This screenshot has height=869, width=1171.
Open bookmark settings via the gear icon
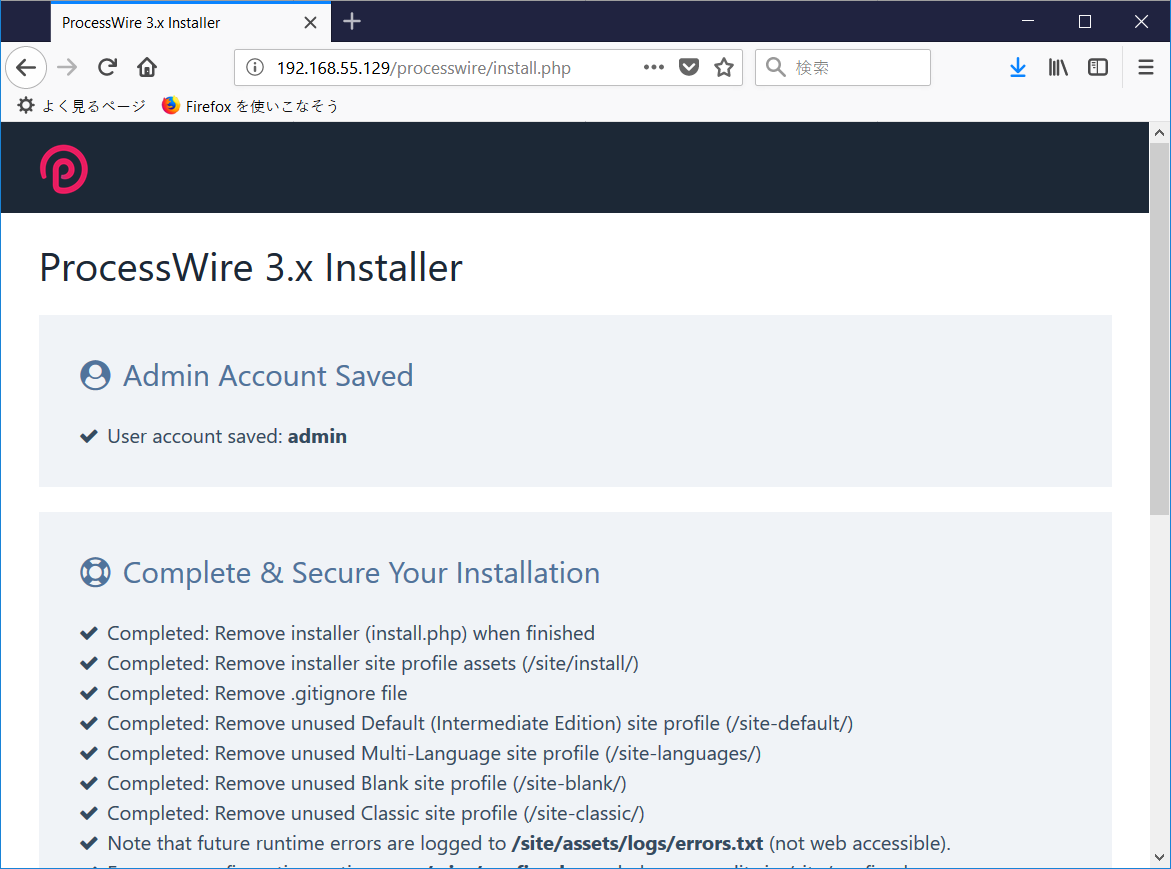[26, 105]
